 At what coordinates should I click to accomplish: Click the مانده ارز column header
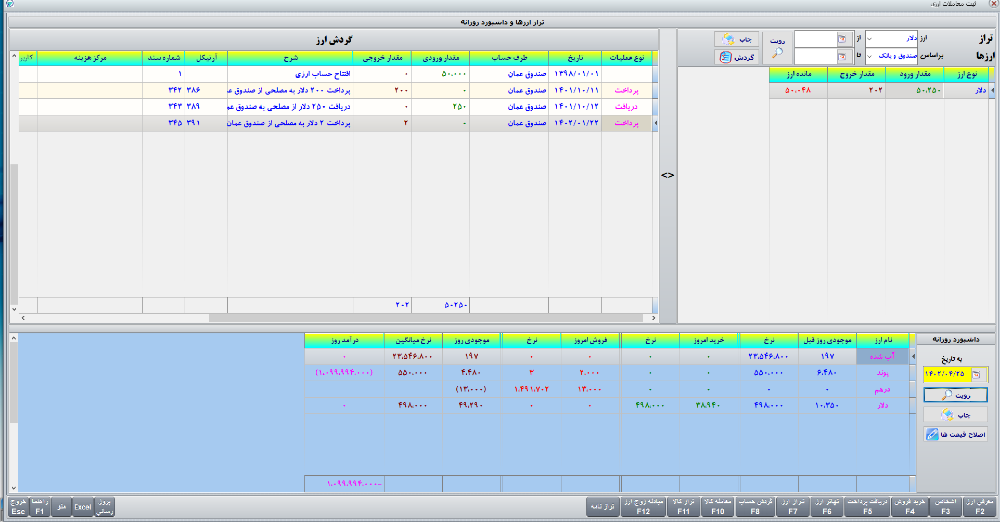(798, 75)
